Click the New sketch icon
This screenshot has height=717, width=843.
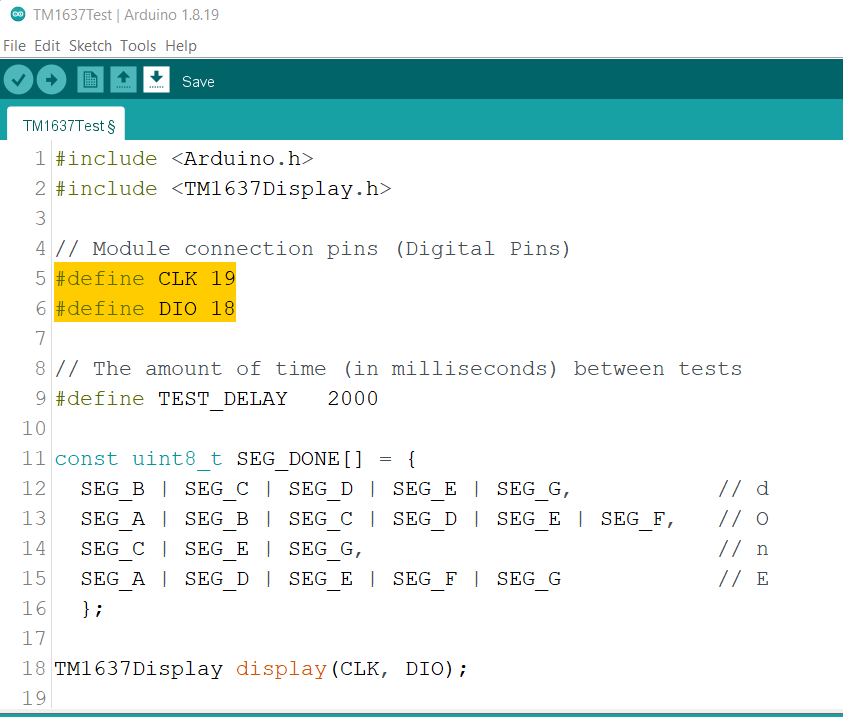(90, 80)
